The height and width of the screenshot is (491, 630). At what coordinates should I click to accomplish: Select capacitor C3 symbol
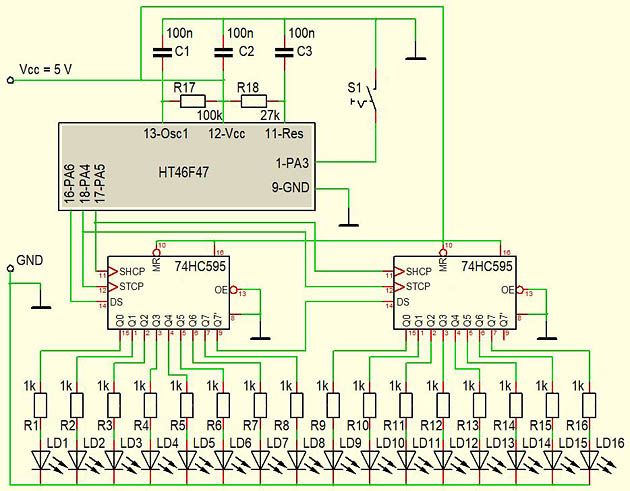pyautogui.click(x=284, y=53)
